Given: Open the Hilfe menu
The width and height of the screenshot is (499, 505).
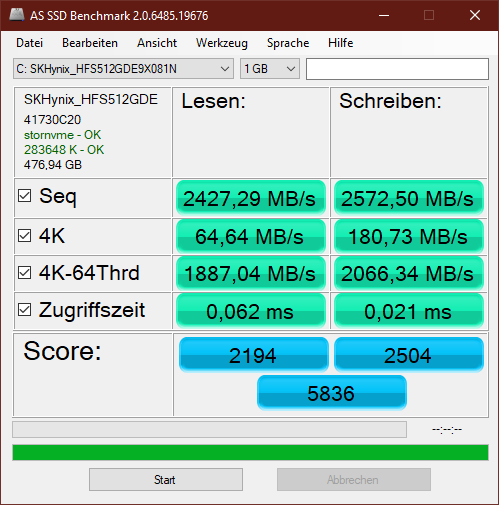Looking at the screenshot, I should click(x=340, y=43).
